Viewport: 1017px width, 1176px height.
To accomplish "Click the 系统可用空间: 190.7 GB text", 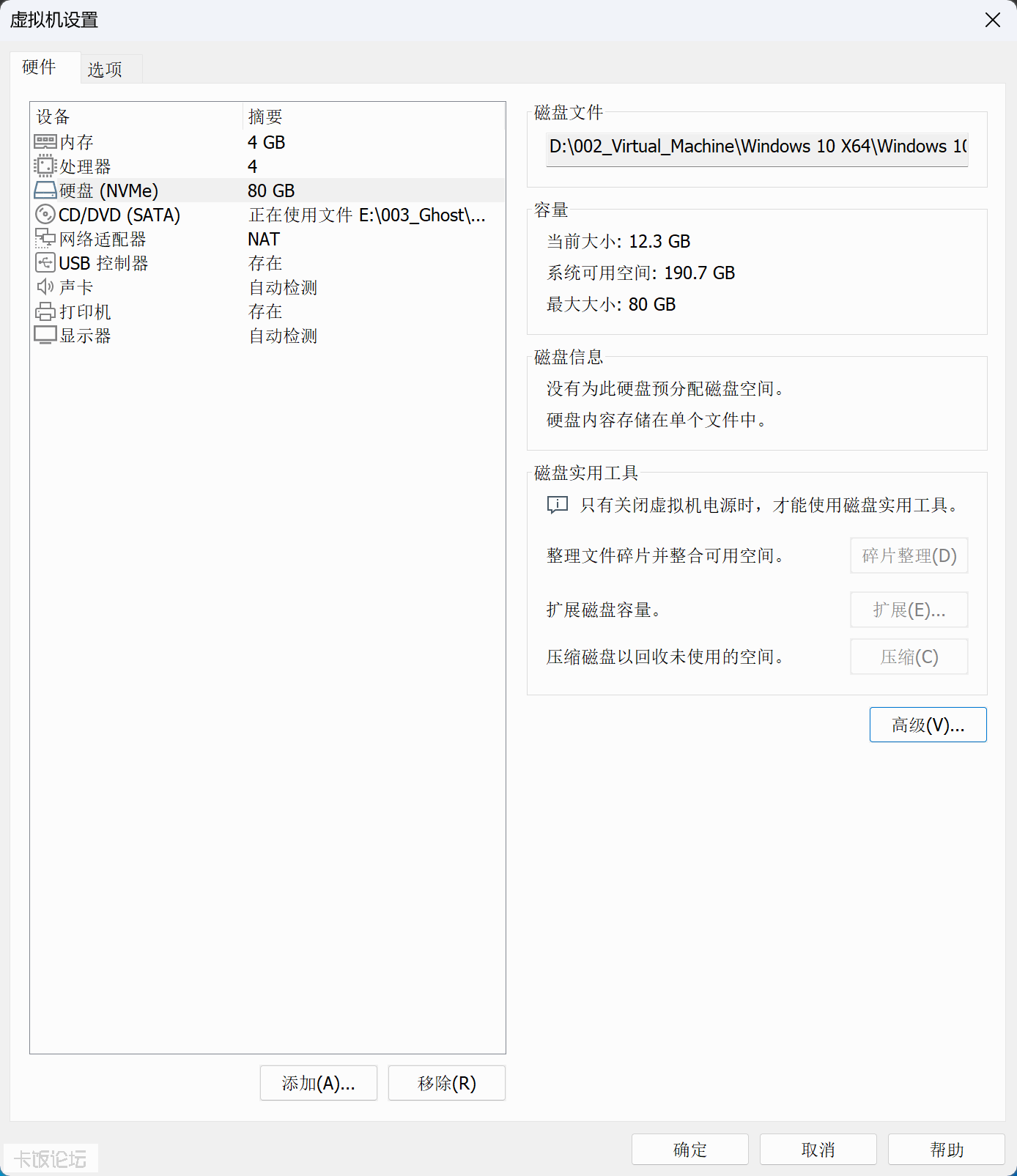I will pyautogui.click(x=641, y=273).
